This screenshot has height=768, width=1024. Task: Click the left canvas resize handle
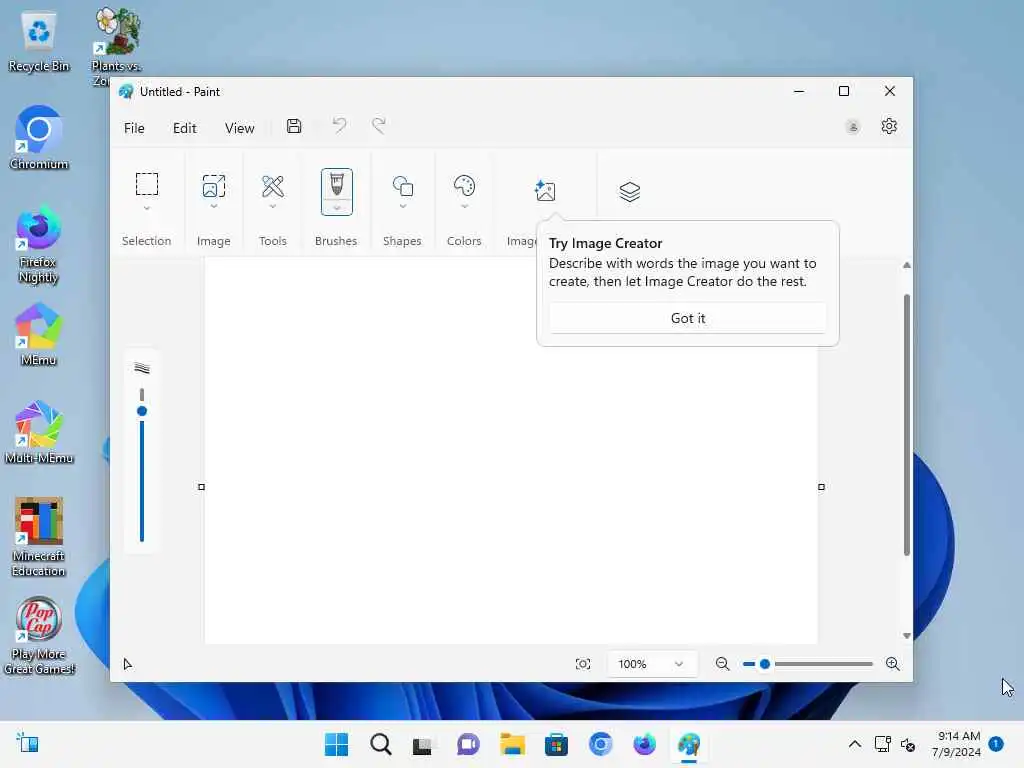[x=201, y=487]
